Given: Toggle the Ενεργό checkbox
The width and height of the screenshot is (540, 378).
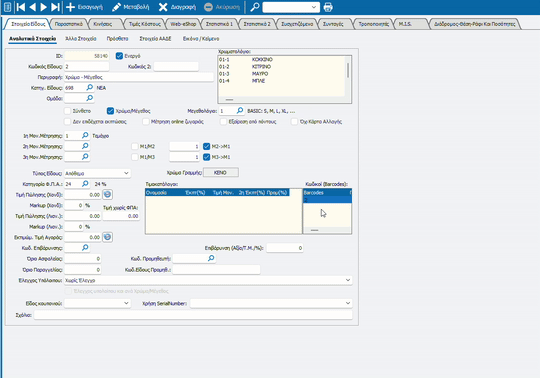Looking at the screenshot, I should point(119,56).
